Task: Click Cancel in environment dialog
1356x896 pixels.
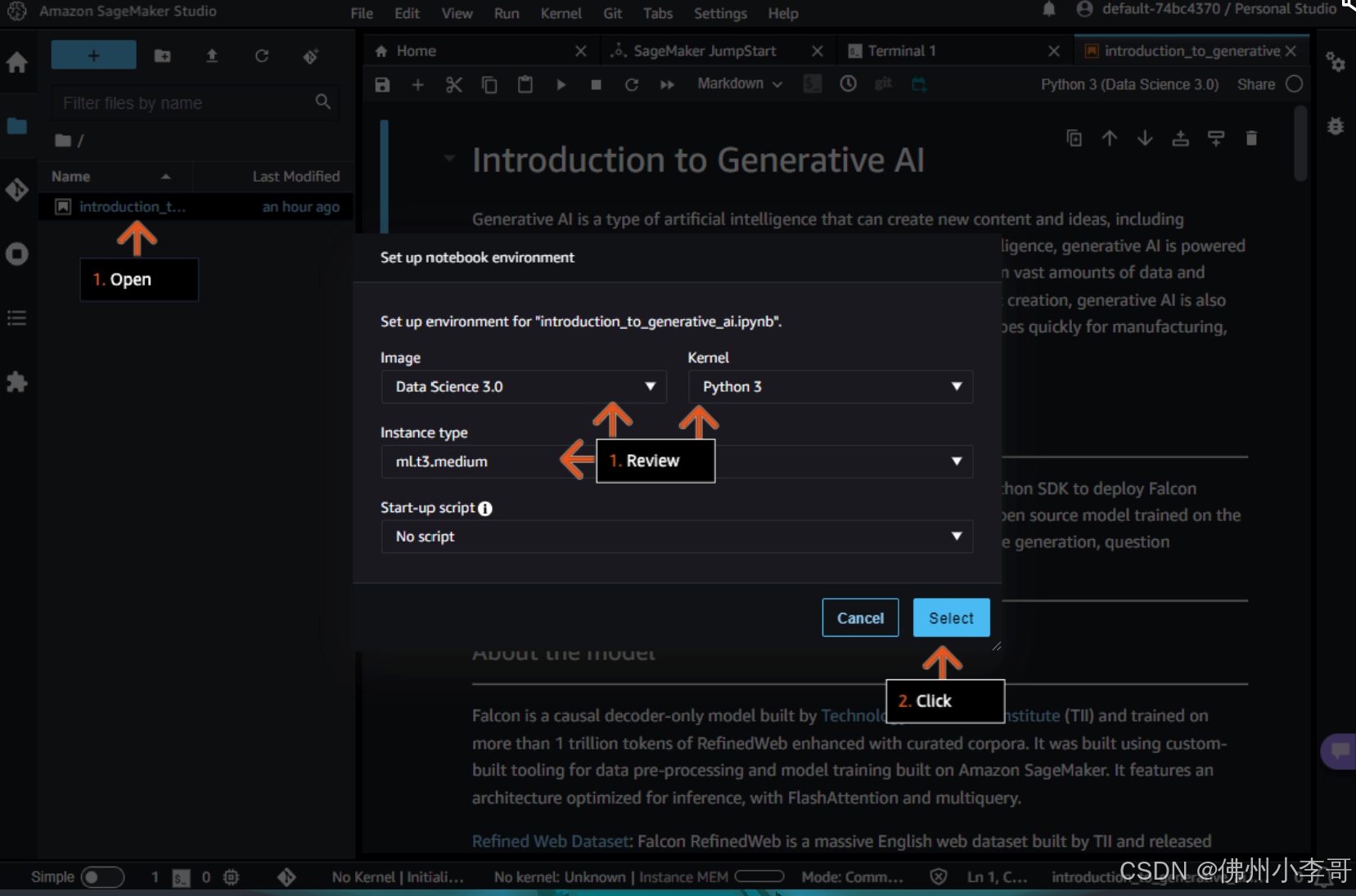Action: point(860,618)
